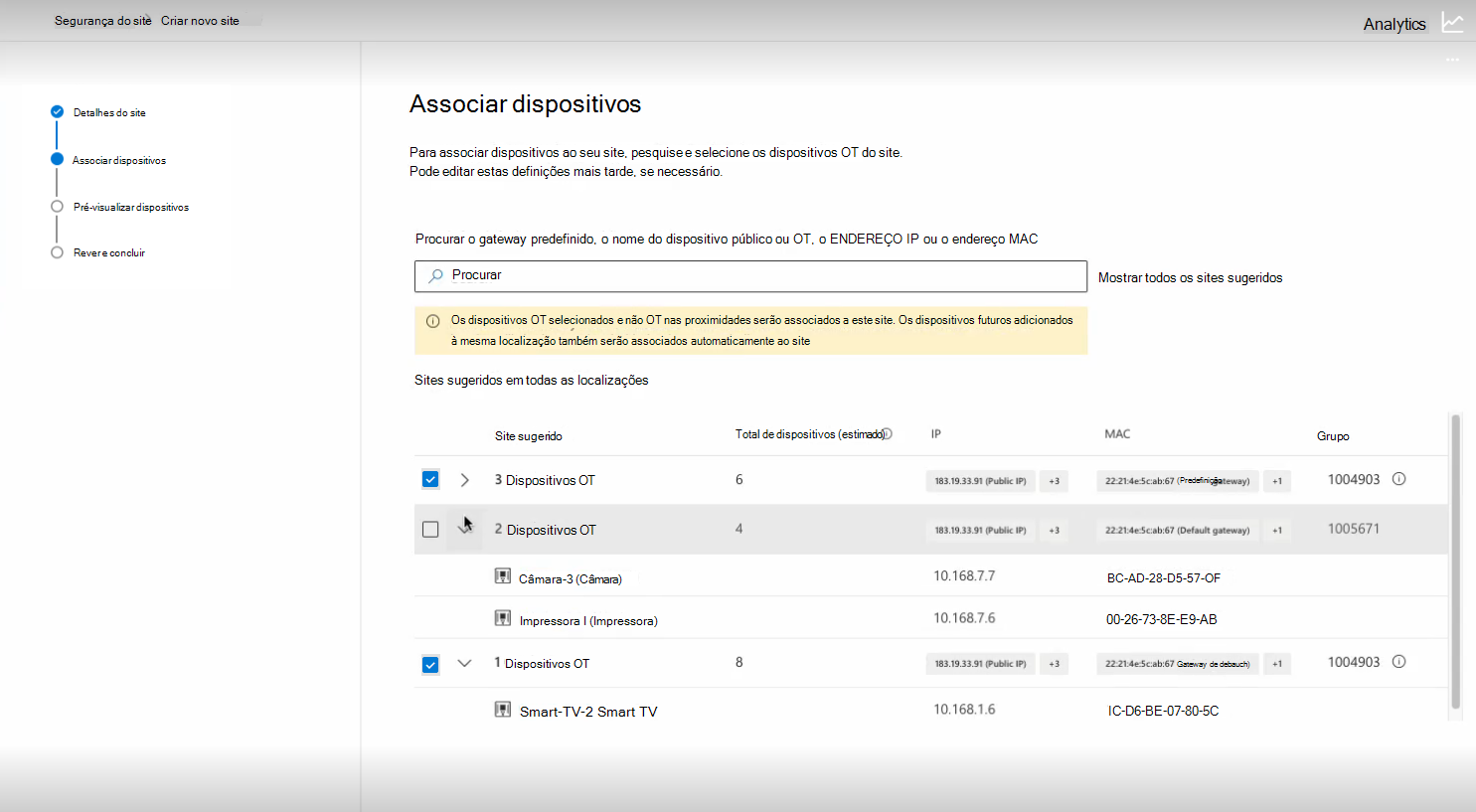Click info icon next to first group 1004903
The height and width of the screenshot is (812, 1476).
click(x=1398, y=479)
